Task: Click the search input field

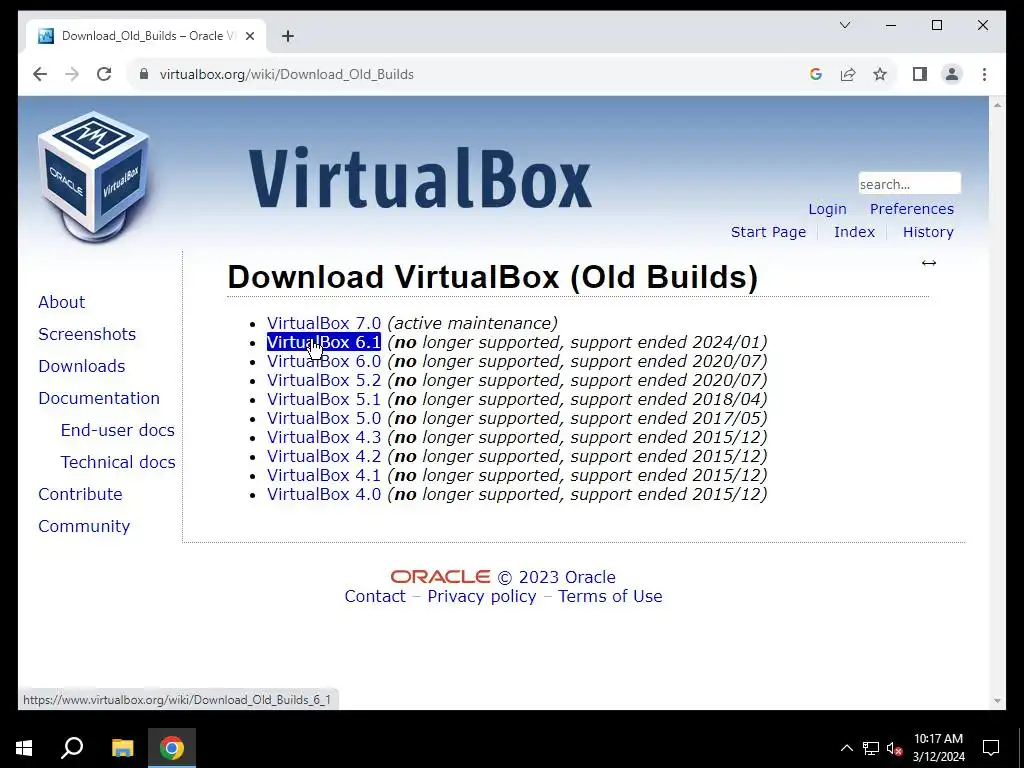Action: (909, 184)
